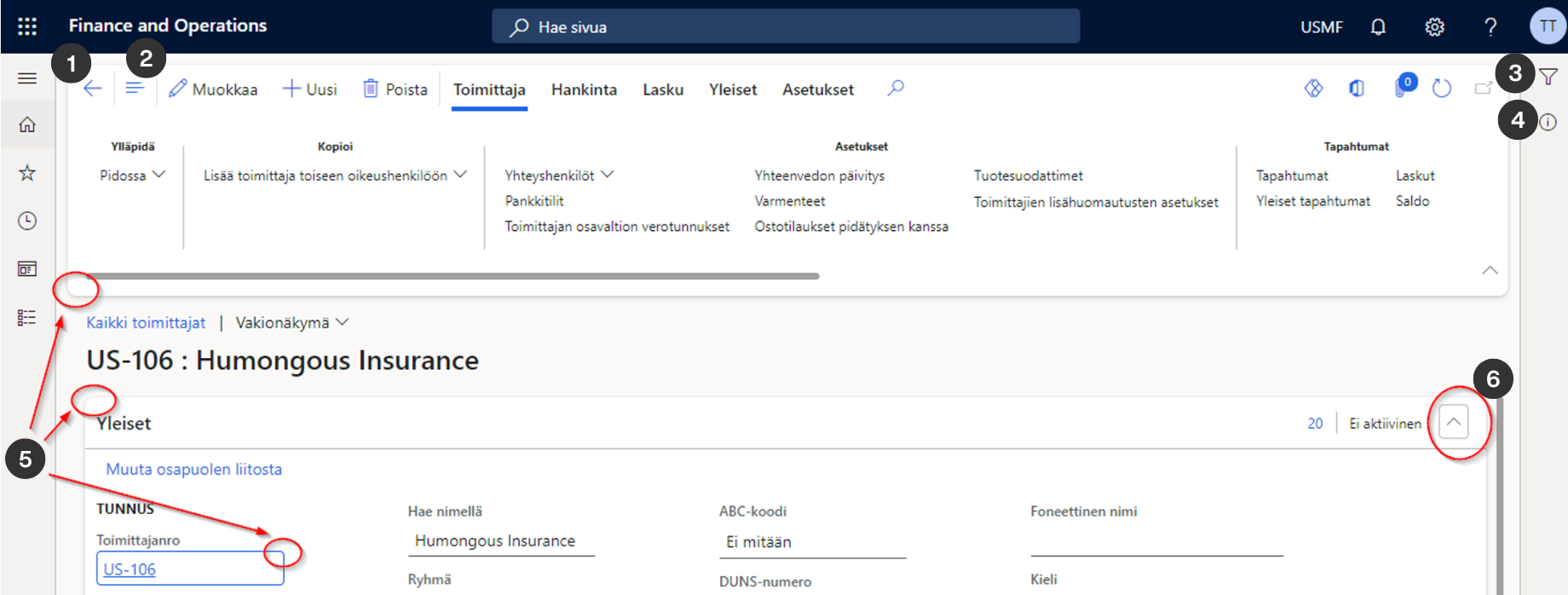1568x595 pixels.
Task: Open the related information pane icon
Action: point(1548,123)
